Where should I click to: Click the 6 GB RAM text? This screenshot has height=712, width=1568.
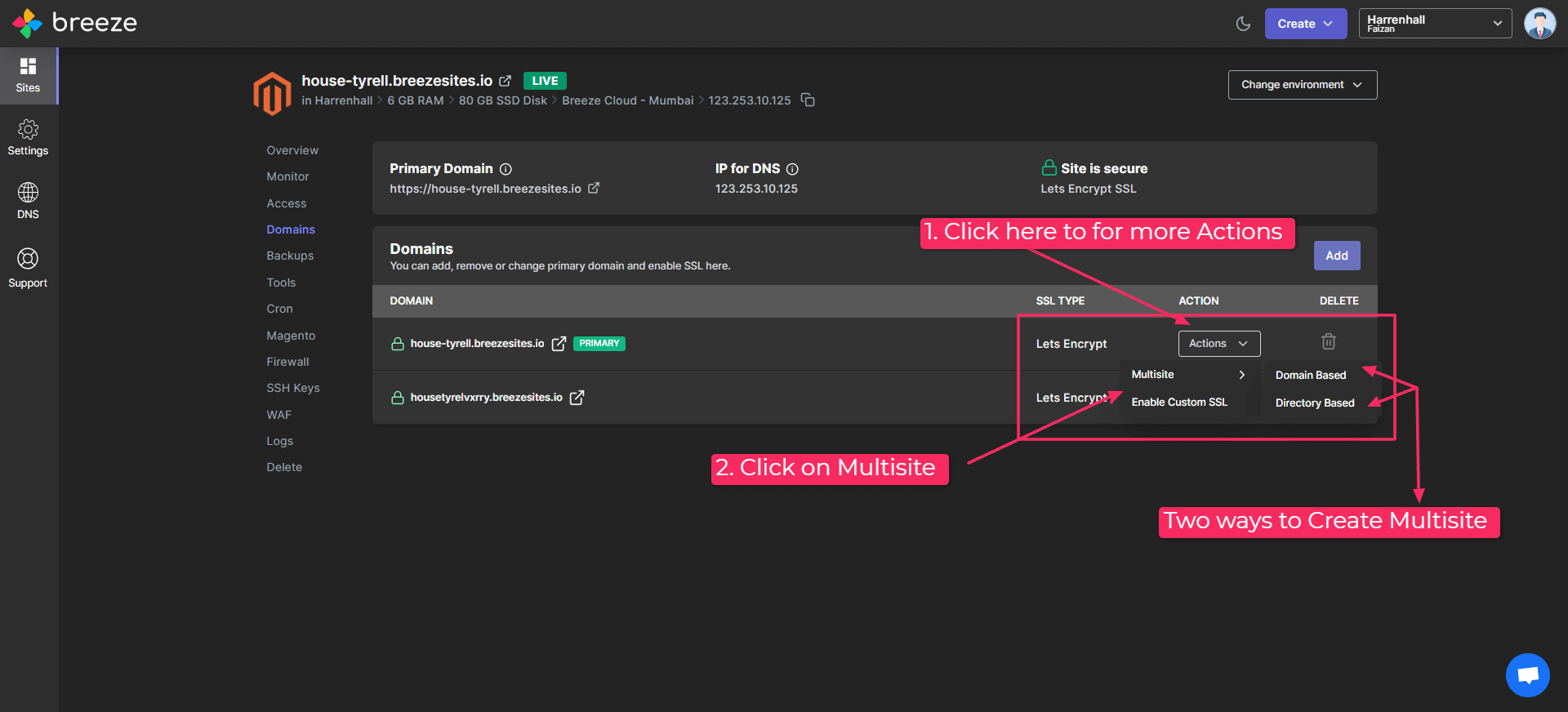[415, 100]
